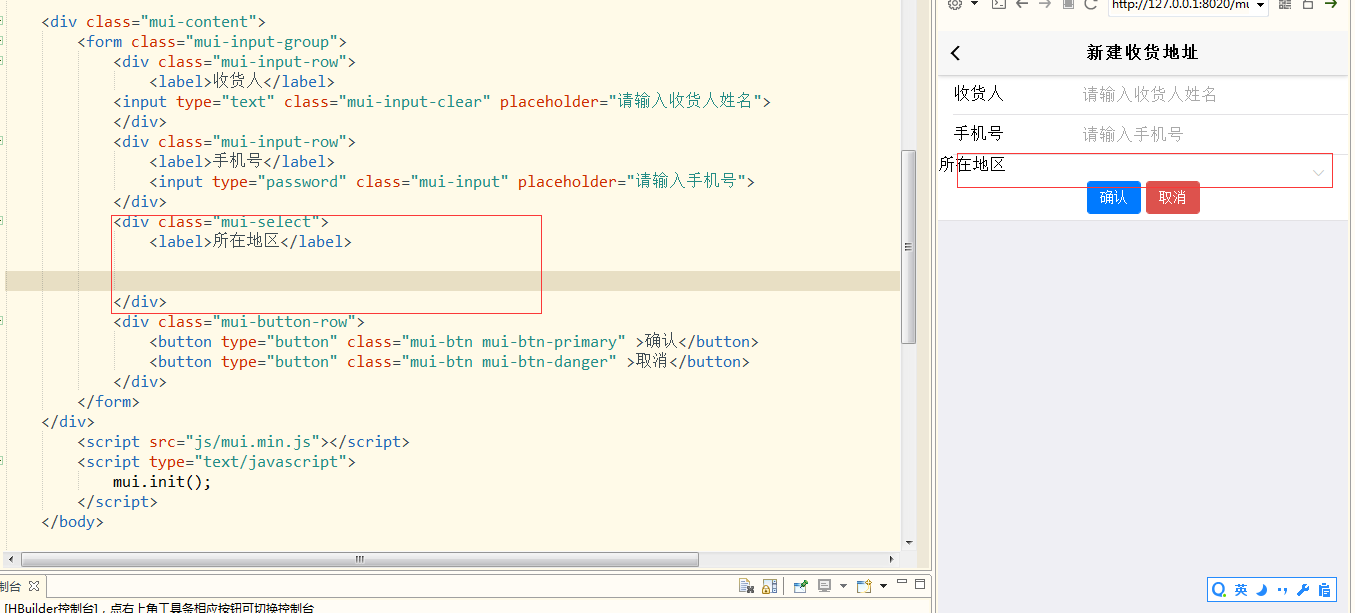Expand the dropdown arrow beside the settings gear
Image resolution: width=1355 pixels, height=613 pixels.
[x=974, y=5]
